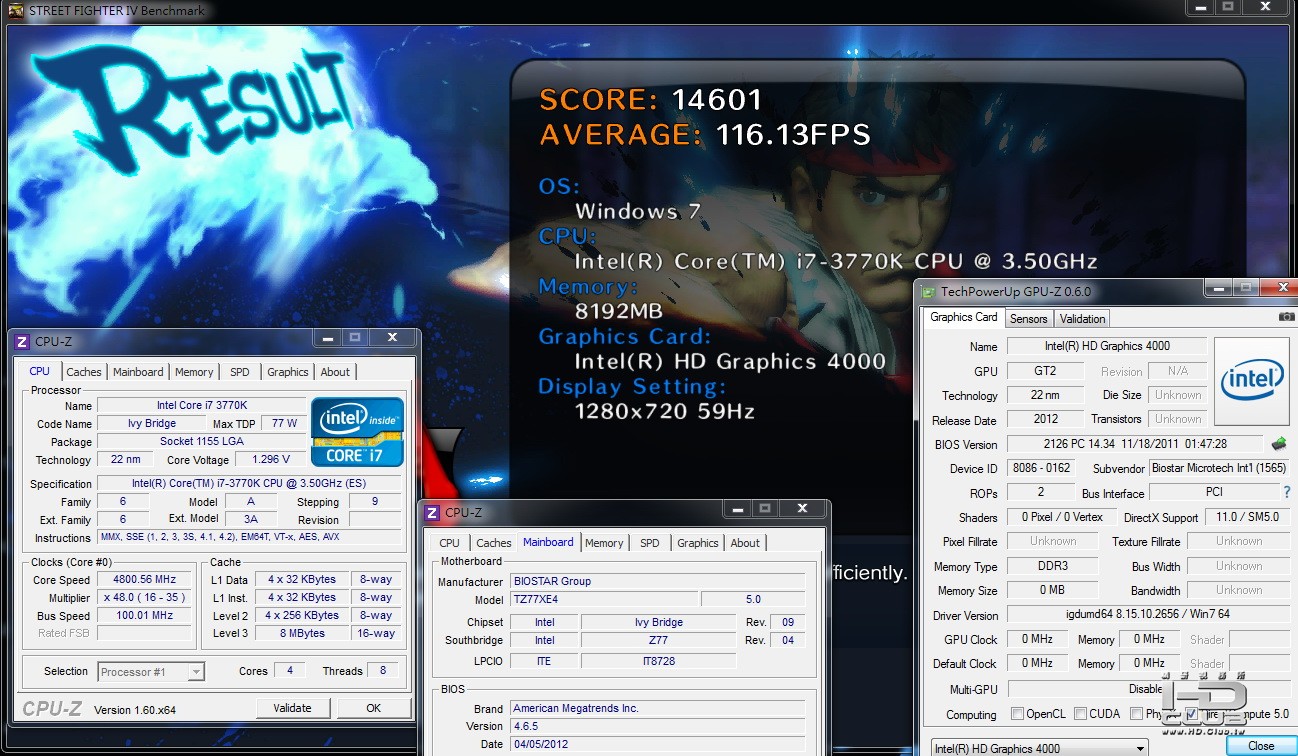This screenshot has height=756, width=1298.
Task: Expand the Intel(R) HD Graphics 4000 dropdown
Action: (x=1038, y=748)
